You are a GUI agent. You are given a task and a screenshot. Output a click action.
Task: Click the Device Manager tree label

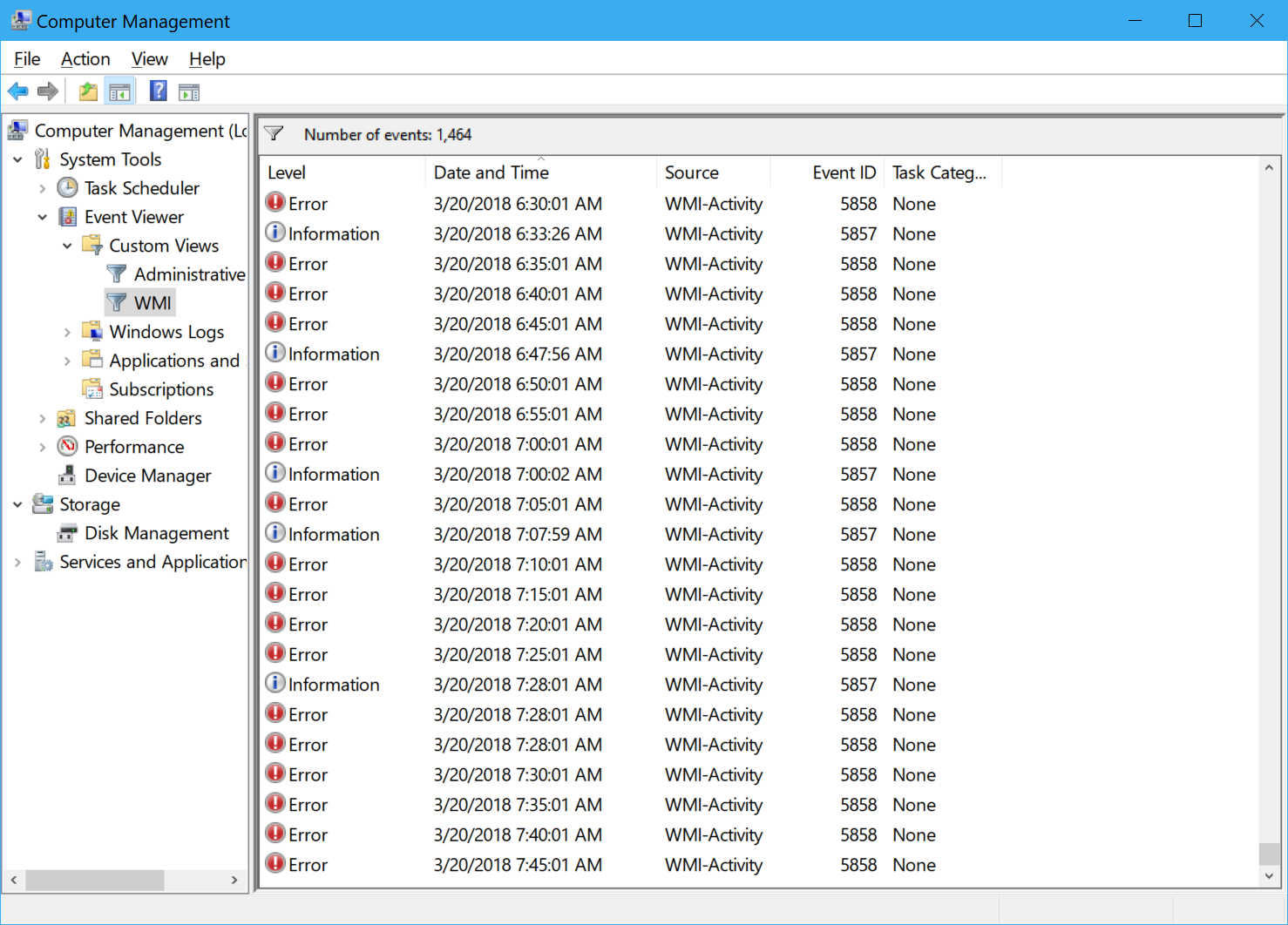click(148, 476)
